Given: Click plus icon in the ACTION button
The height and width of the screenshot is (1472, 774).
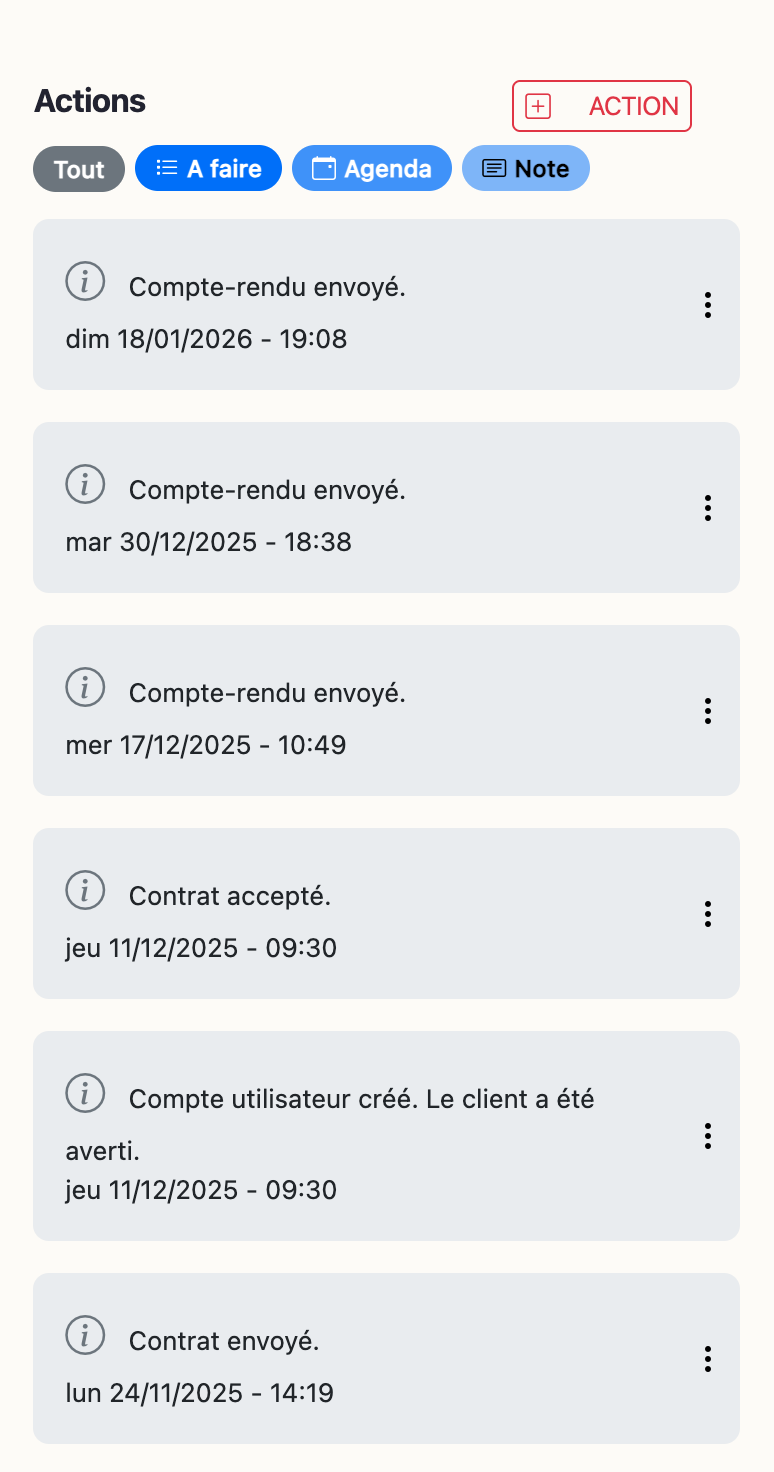Looking at the screenshot, I should pyautogui.click(x=538, y=106).
